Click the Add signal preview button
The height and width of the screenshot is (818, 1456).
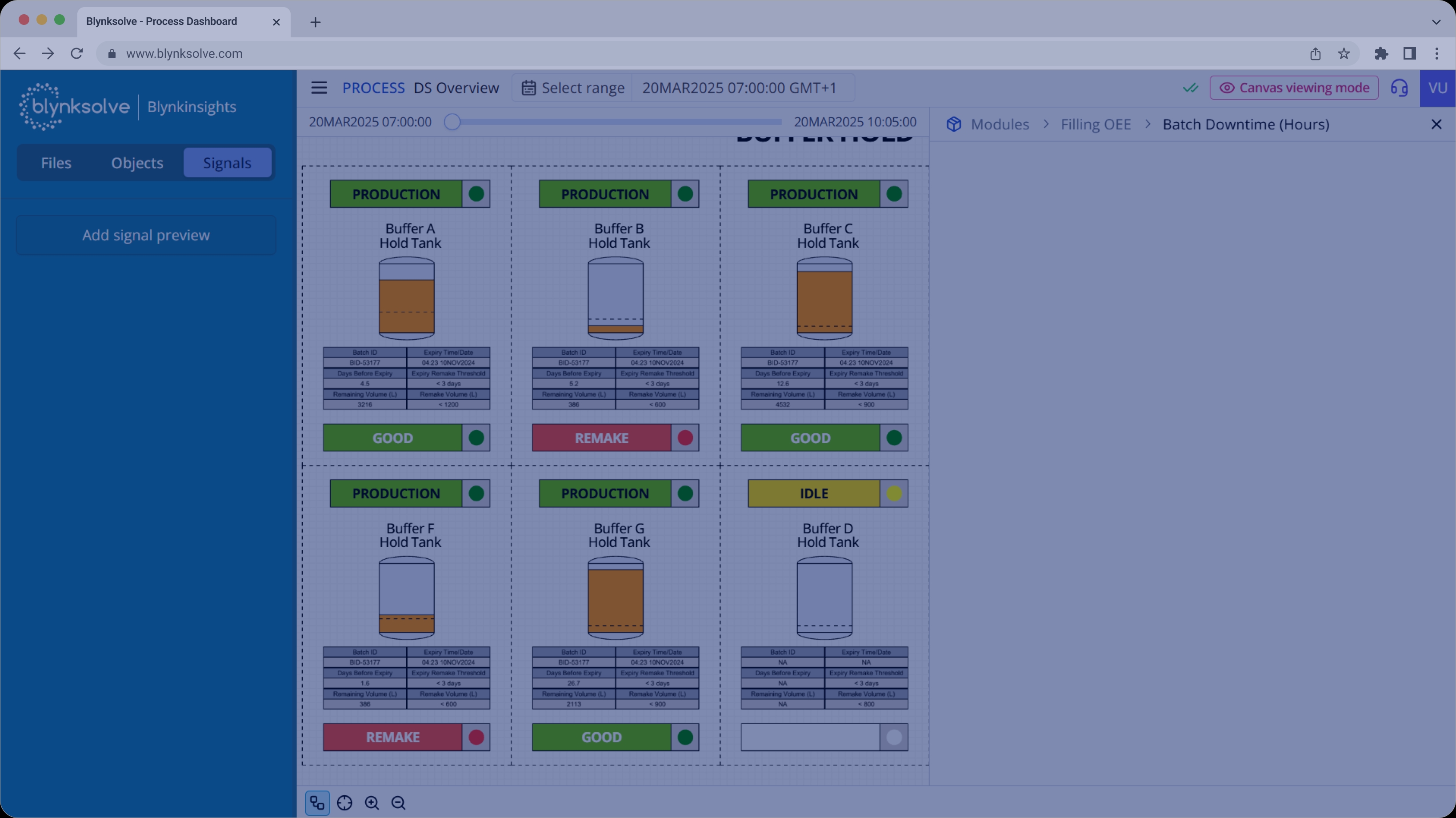146,235
